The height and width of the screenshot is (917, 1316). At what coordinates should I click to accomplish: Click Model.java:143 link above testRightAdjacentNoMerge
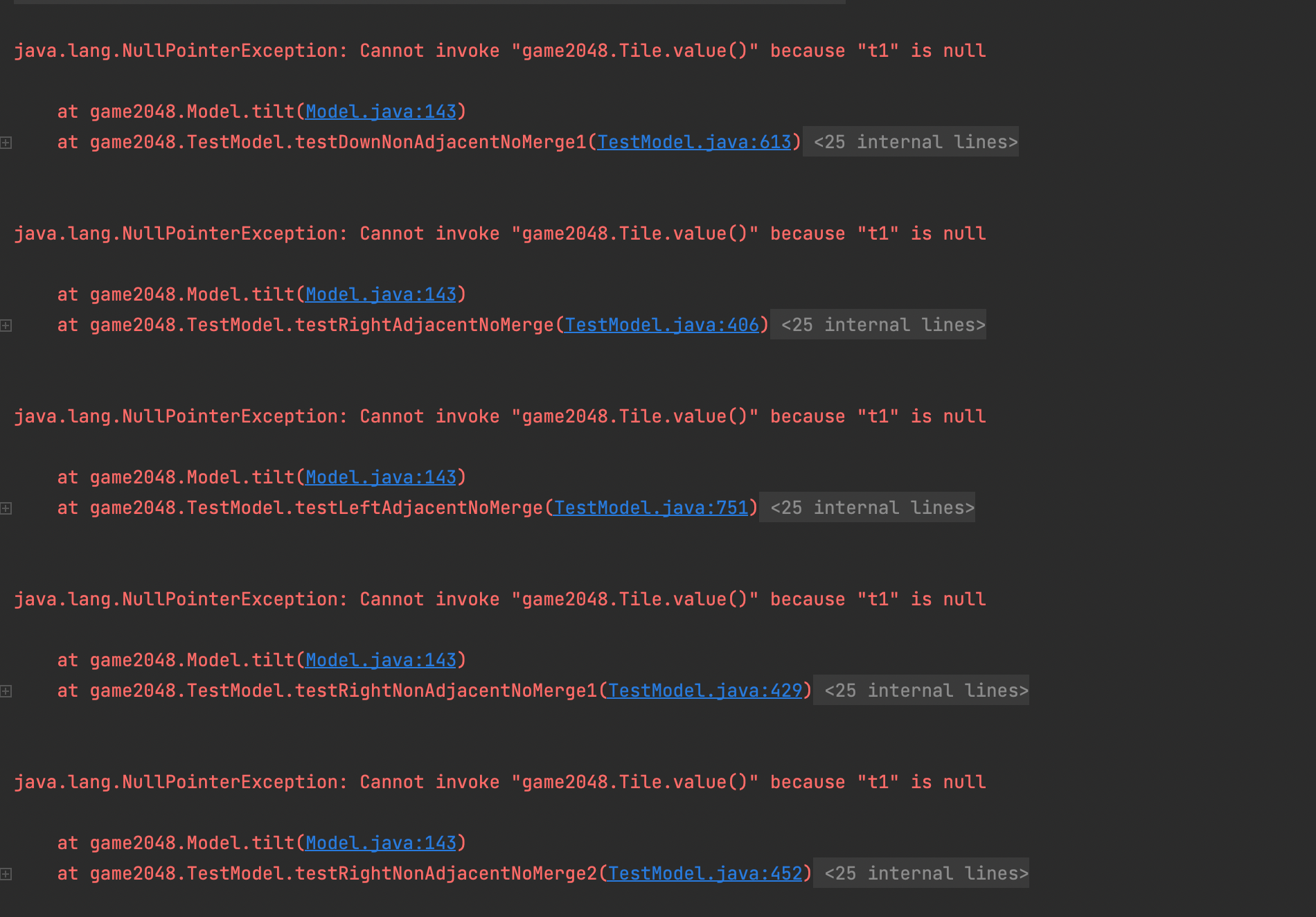point(381,294)
